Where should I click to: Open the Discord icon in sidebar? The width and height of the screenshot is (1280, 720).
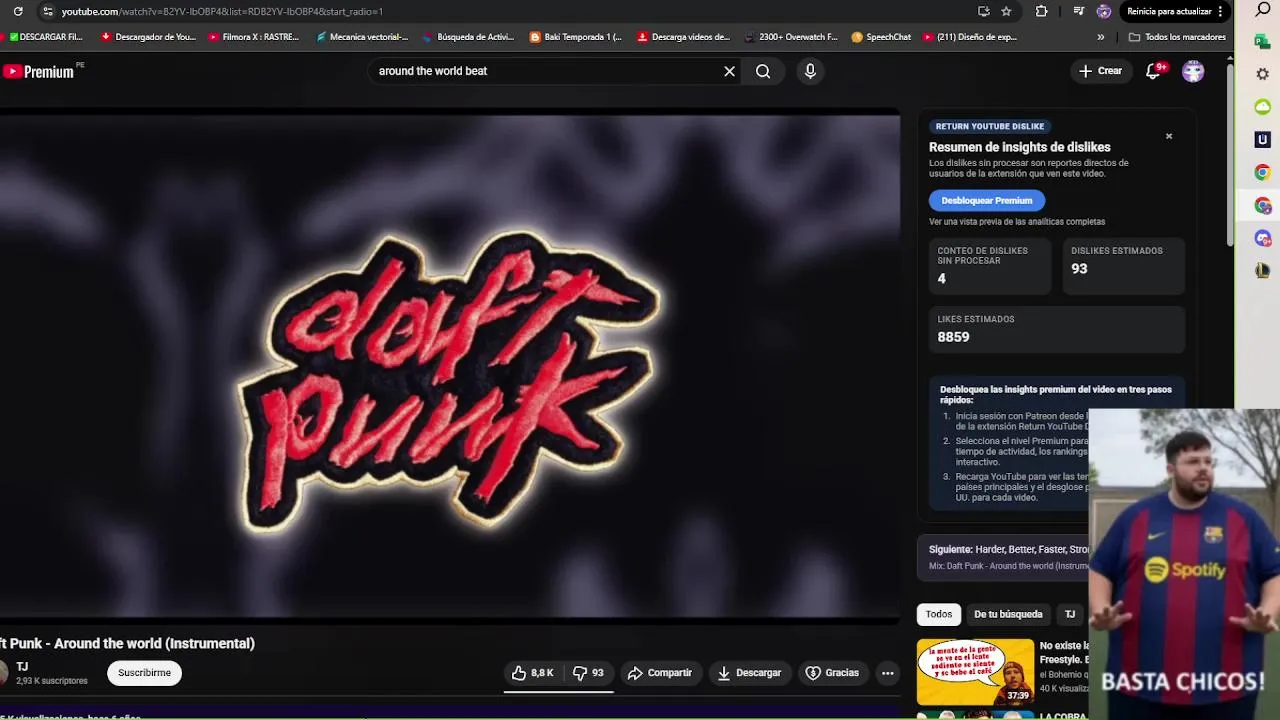tap(1263, 239)
